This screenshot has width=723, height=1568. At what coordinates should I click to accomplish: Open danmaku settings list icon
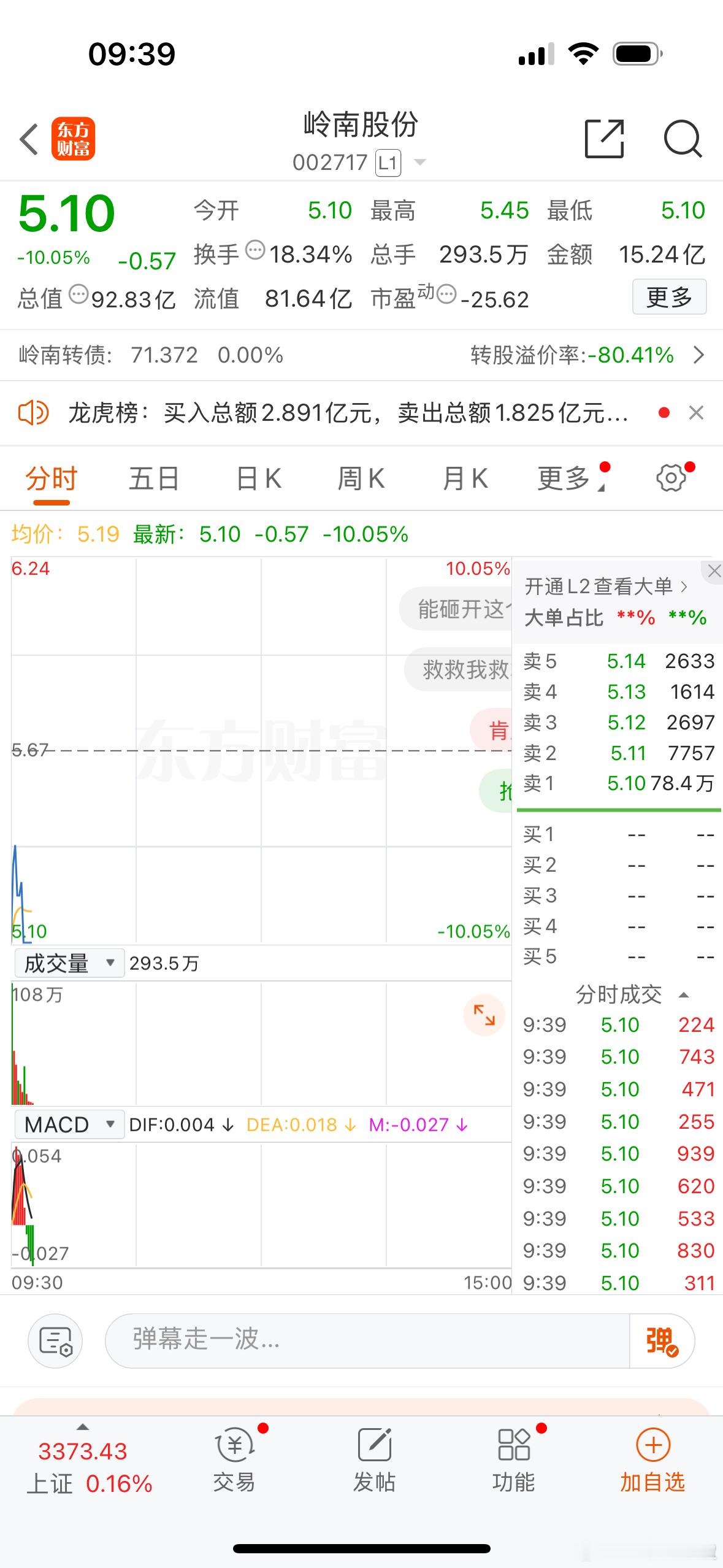(55, 1341)
